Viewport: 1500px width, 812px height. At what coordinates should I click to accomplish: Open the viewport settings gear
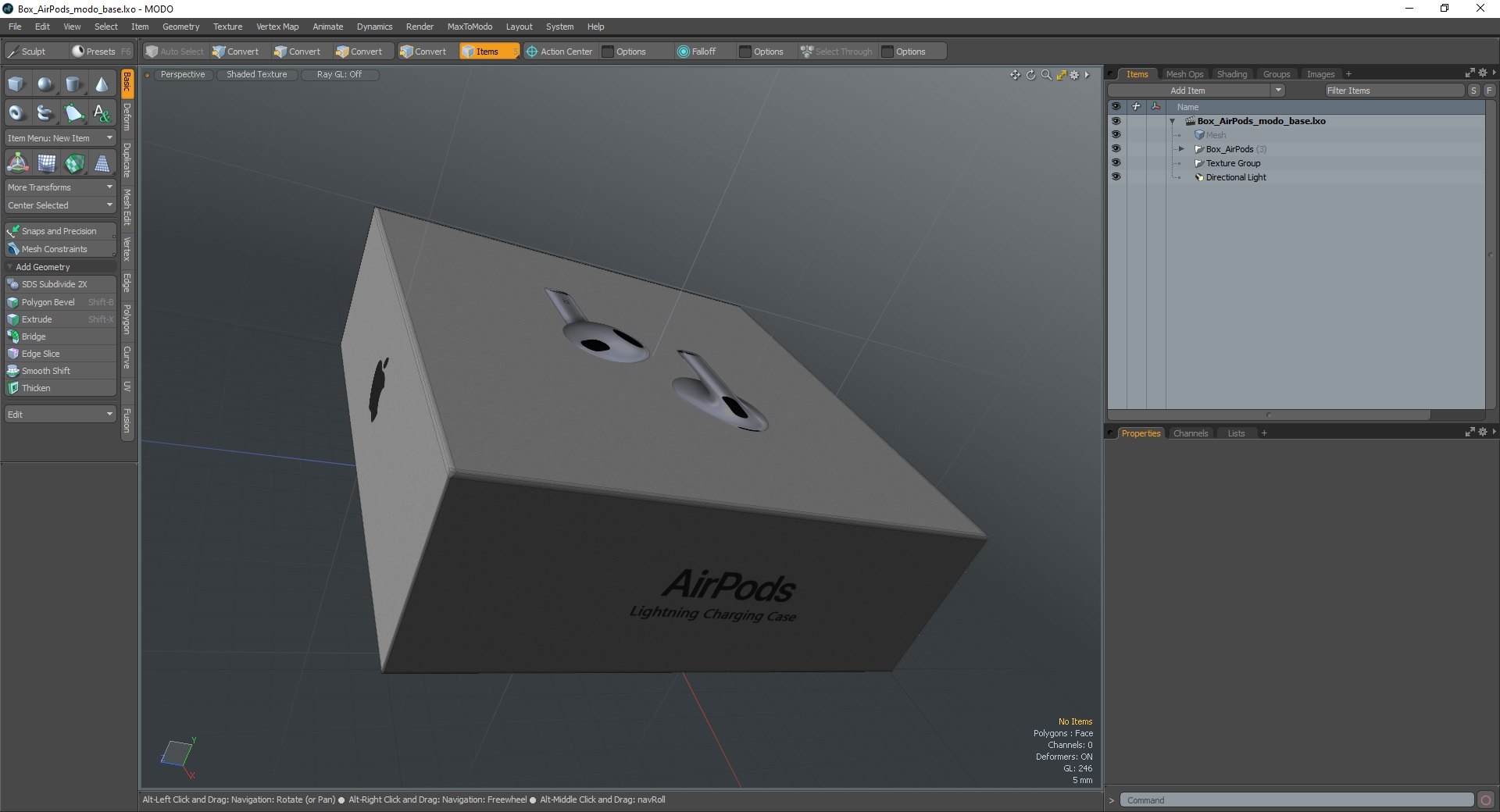point(1074,75)
